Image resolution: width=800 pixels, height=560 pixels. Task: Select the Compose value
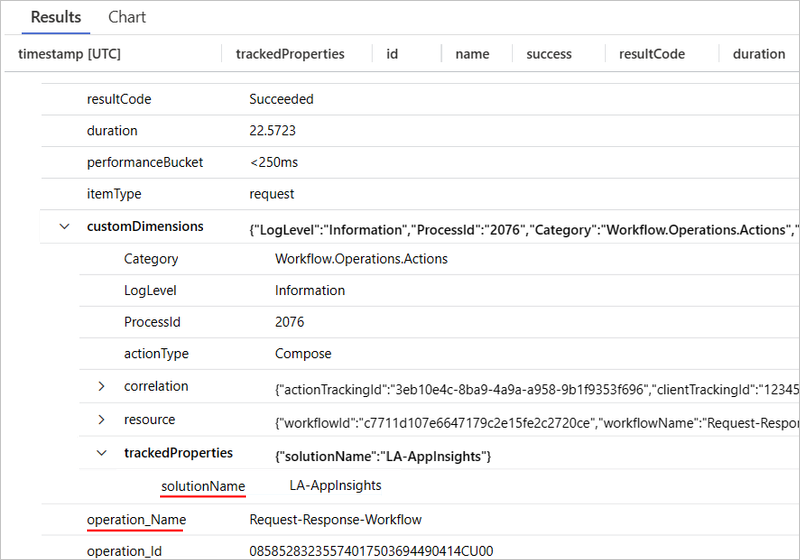[303, 354]
